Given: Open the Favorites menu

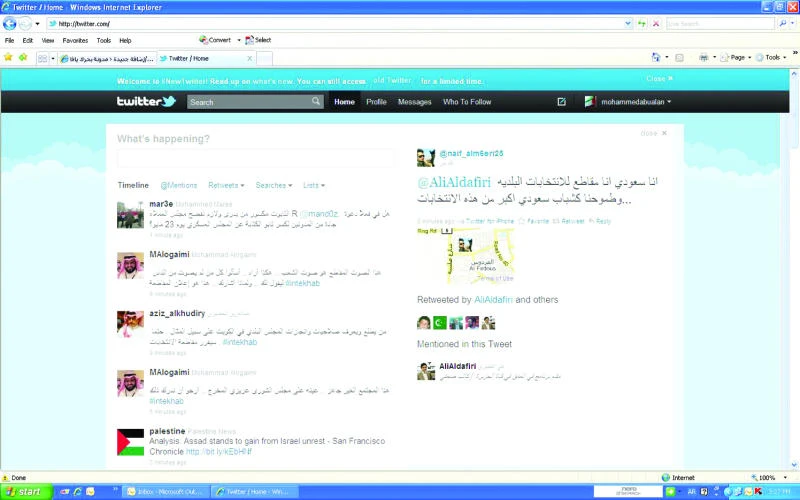Looking at the screenshot, I should coord(75,40).
